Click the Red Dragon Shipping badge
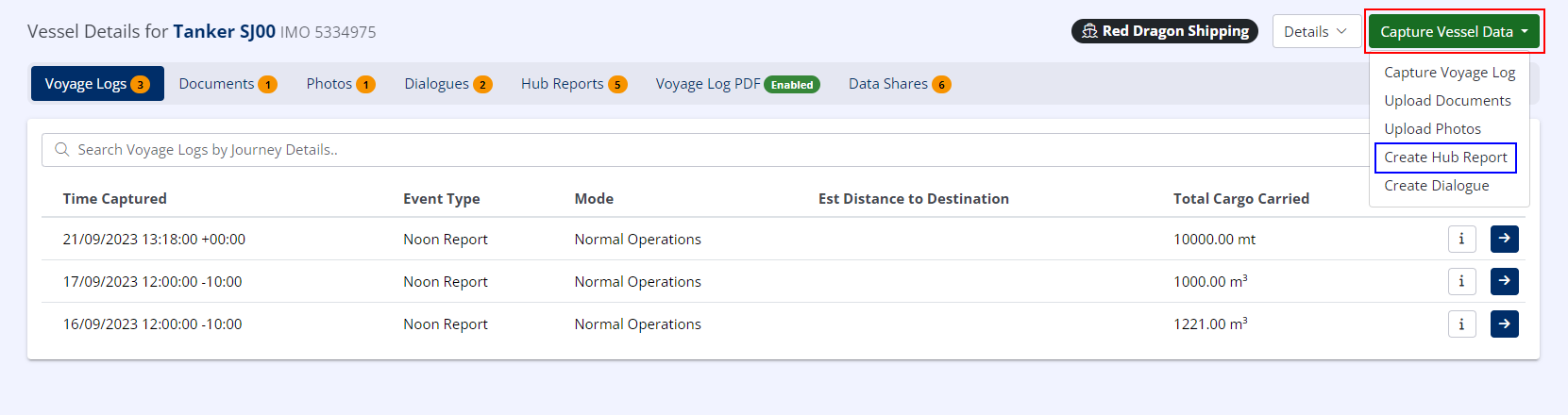 click(1164, 31)
